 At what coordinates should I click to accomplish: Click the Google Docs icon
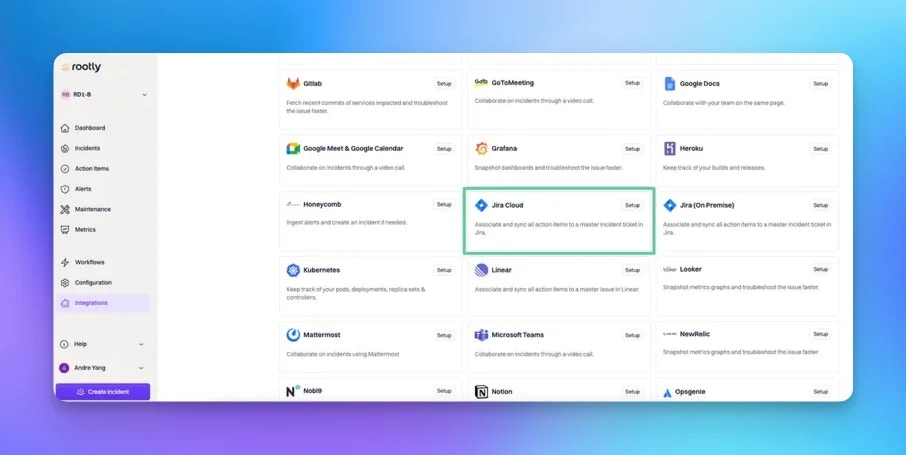670,83
